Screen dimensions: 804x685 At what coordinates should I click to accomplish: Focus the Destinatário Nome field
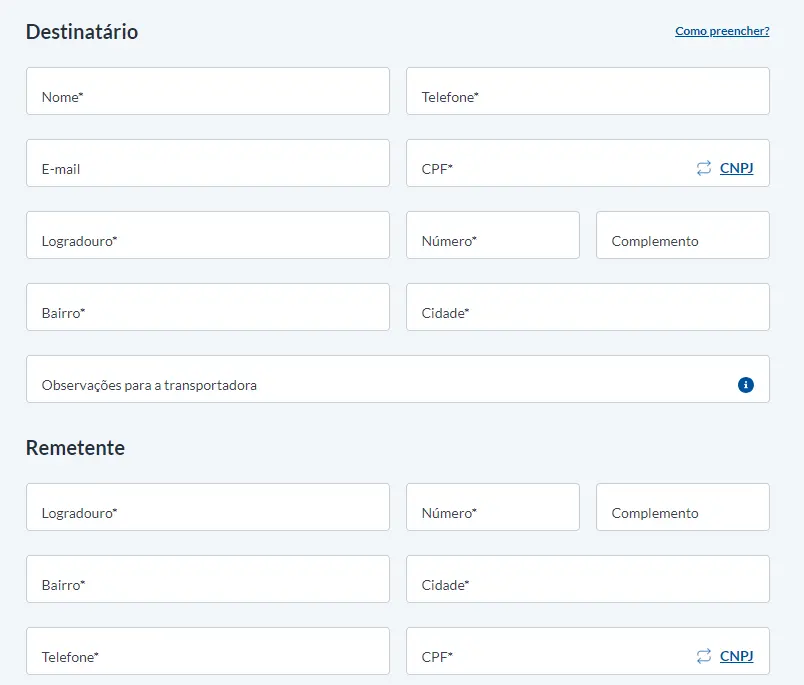[208, 91]
